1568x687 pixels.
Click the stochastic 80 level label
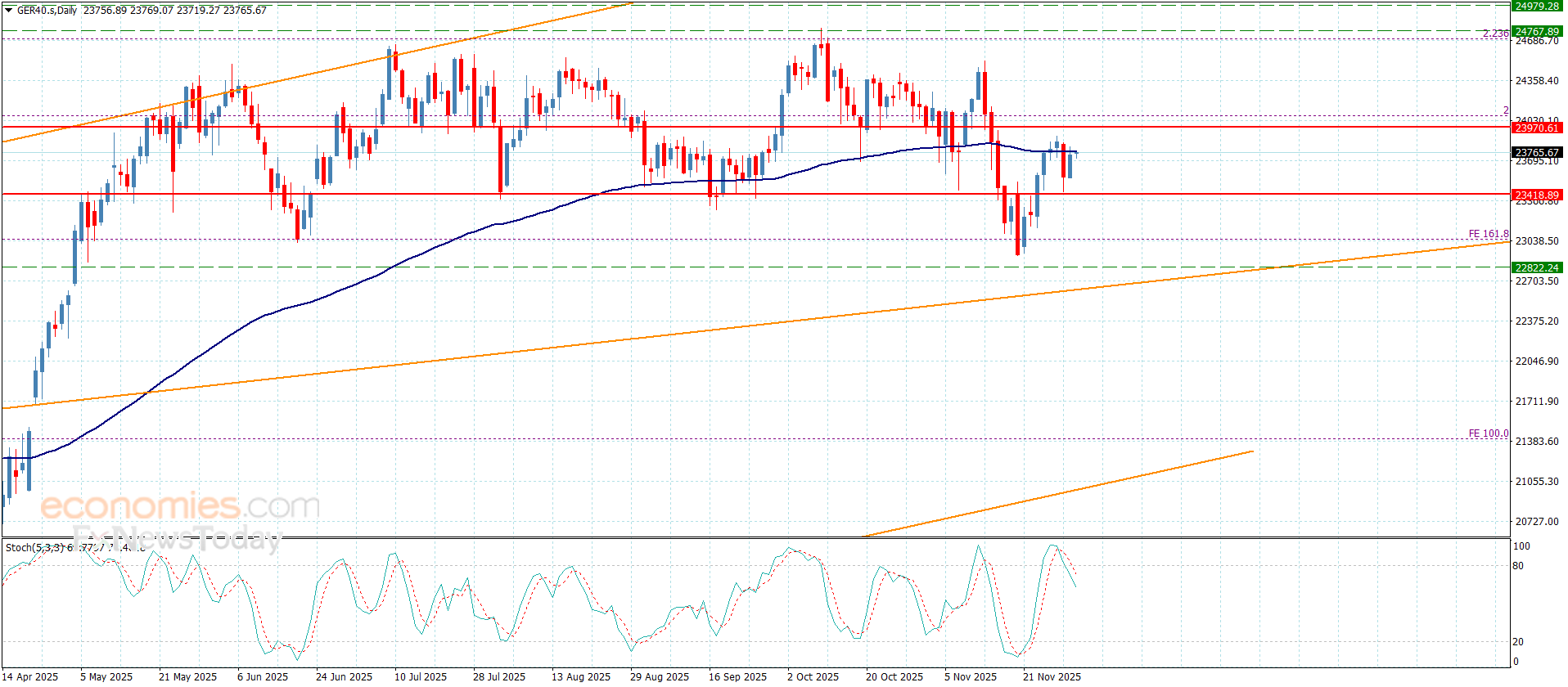tap(1518, 566)
